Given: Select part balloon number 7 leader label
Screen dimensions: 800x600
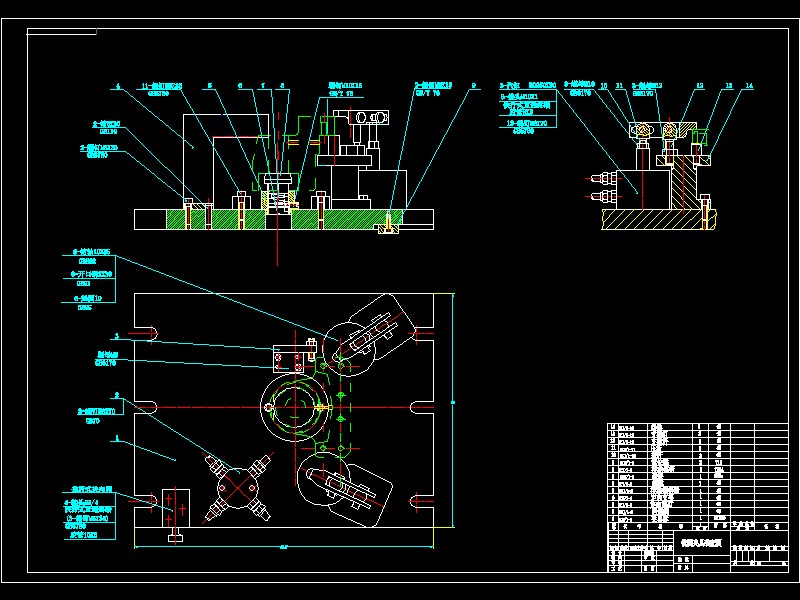Looking at the screenshot, I should [x=263, y=86].
